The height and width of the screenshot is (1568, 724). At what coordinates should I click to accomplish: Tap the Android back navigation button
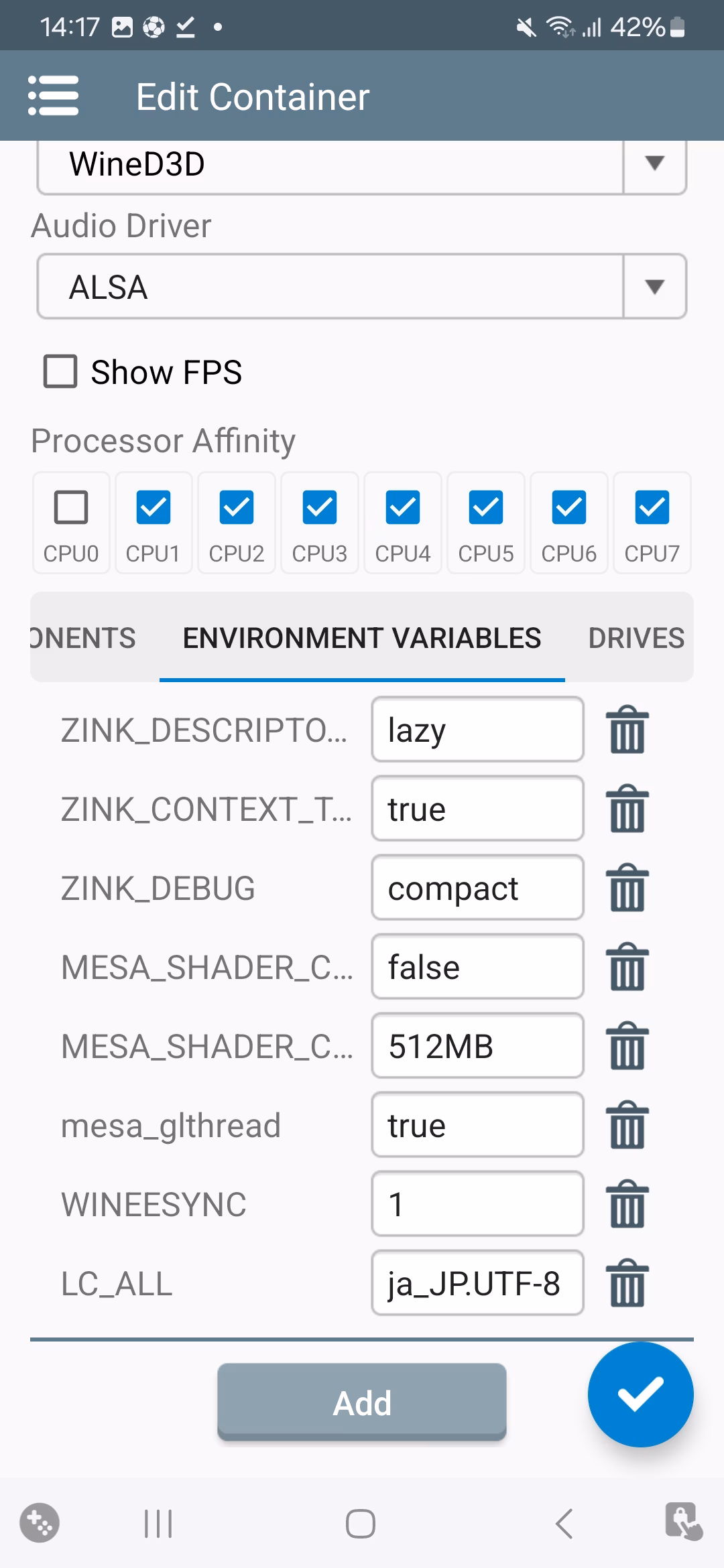point(564,1524)
